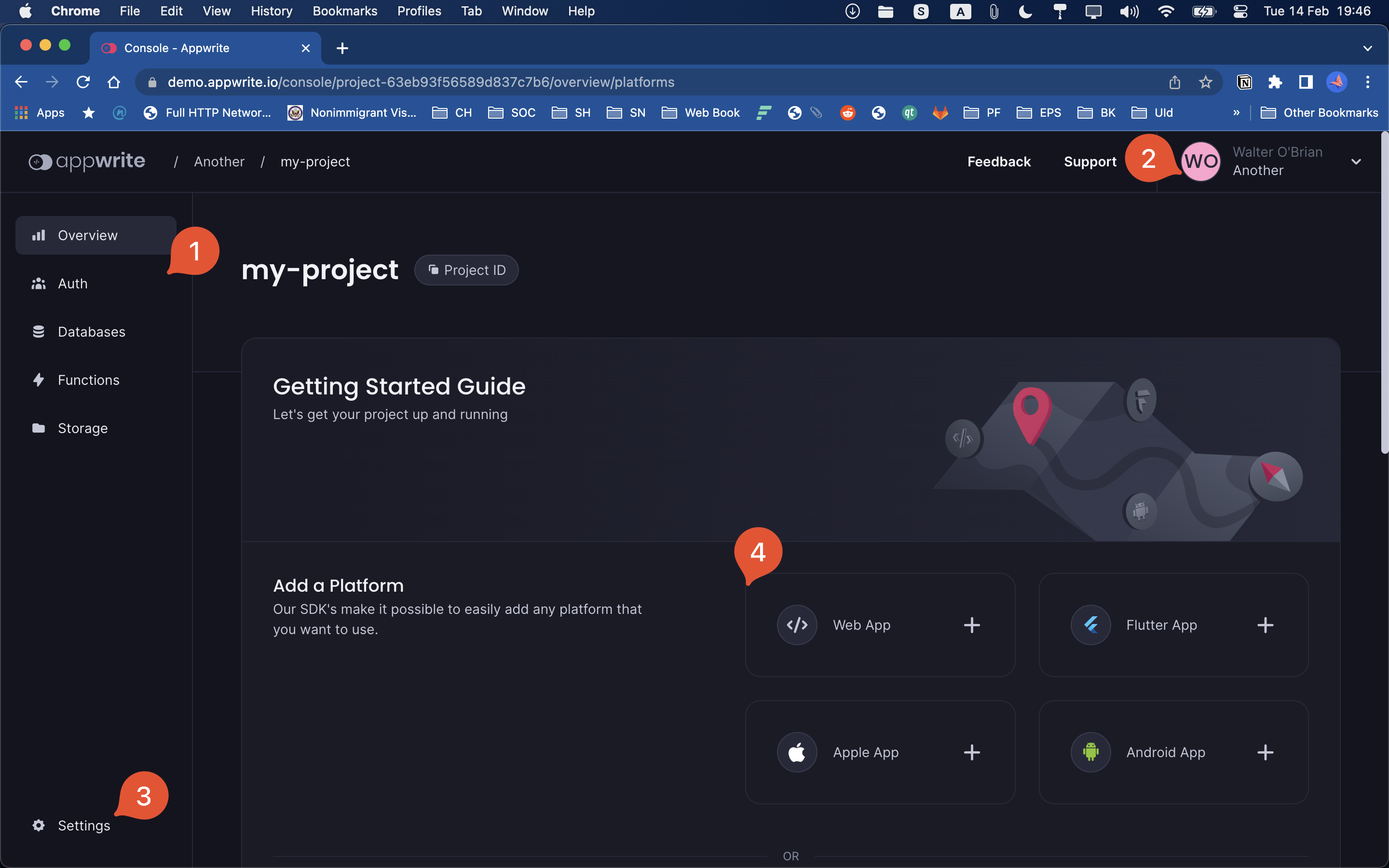Open the History menu
1389x868 pixels.
(272, 11)
